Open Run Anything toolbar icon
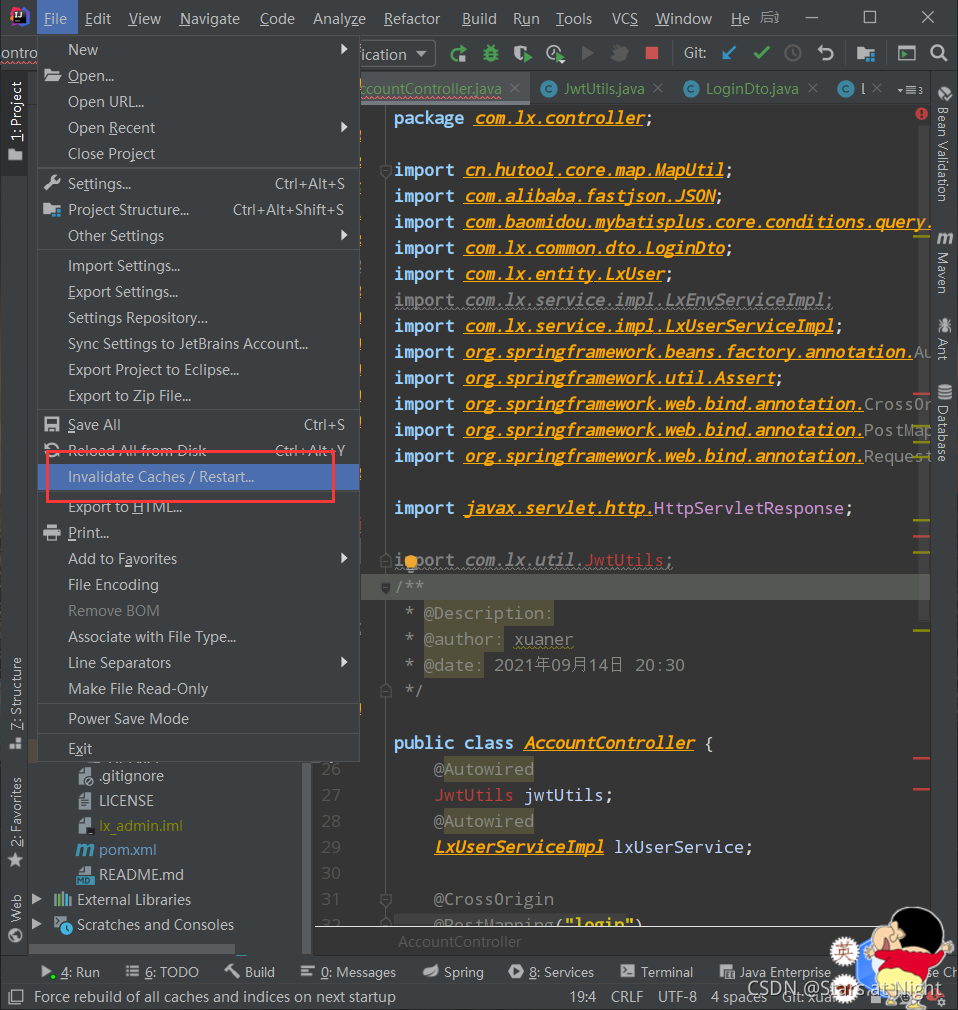Viewport: 958px width, 1010px height. pos(906,53)
